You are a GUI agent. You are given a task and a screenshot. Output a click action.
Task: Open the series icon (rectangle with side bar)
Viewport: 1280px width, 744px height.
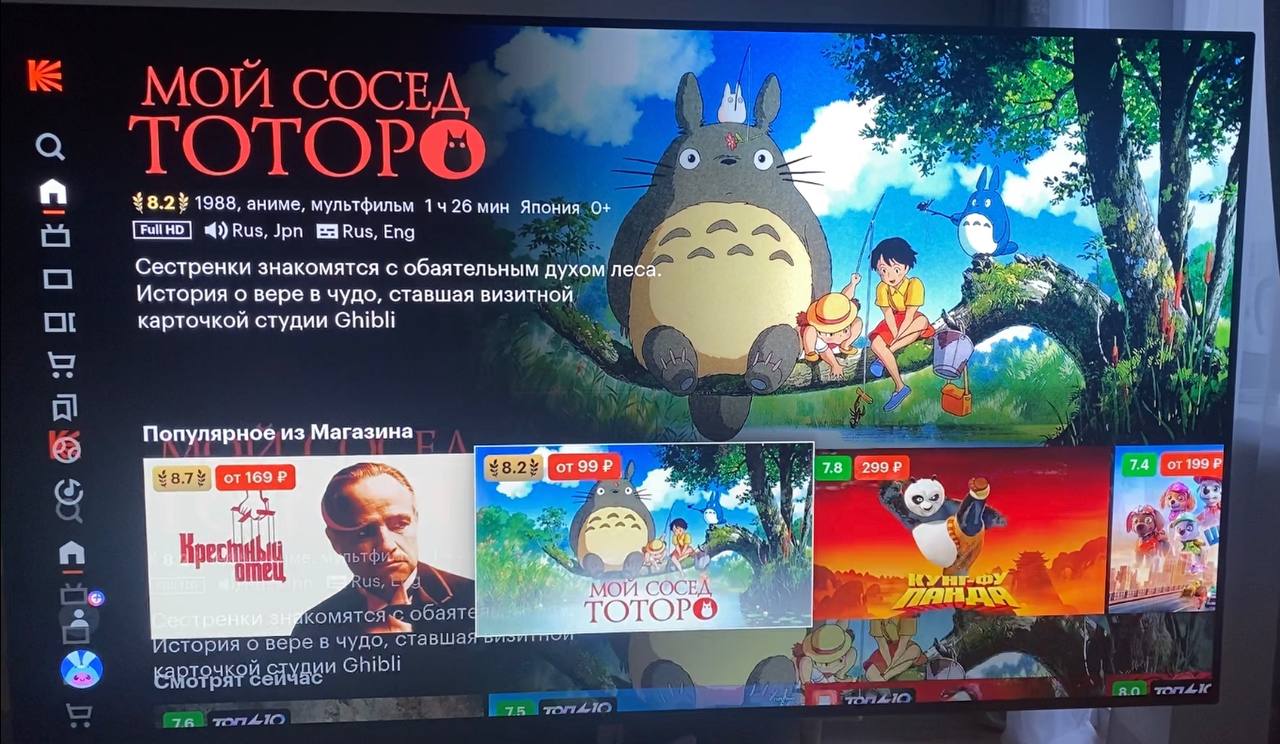[60, 322]
